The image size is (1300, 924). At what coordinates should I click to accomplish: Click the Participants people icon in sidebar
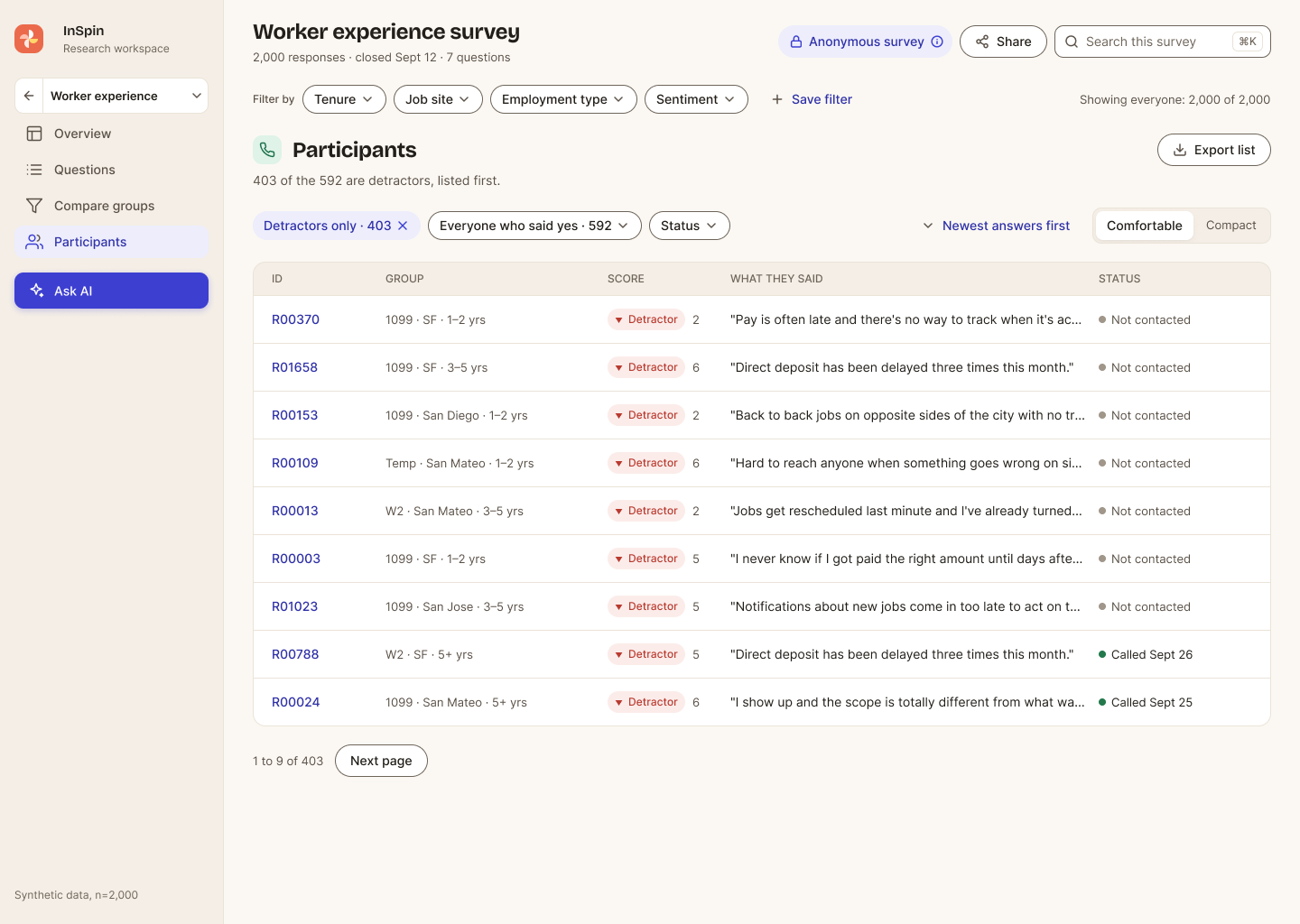pyautogui.click(x=34, y=242)
